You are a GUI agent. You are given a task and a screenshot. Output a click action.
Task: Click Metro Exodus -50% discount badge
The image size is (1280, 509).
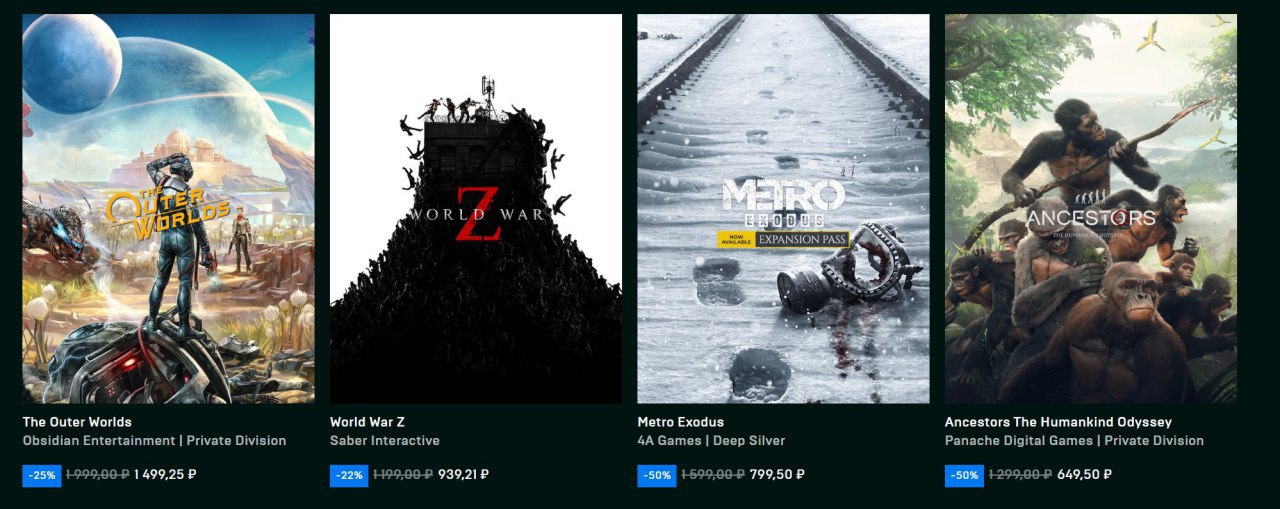[657, 475]
